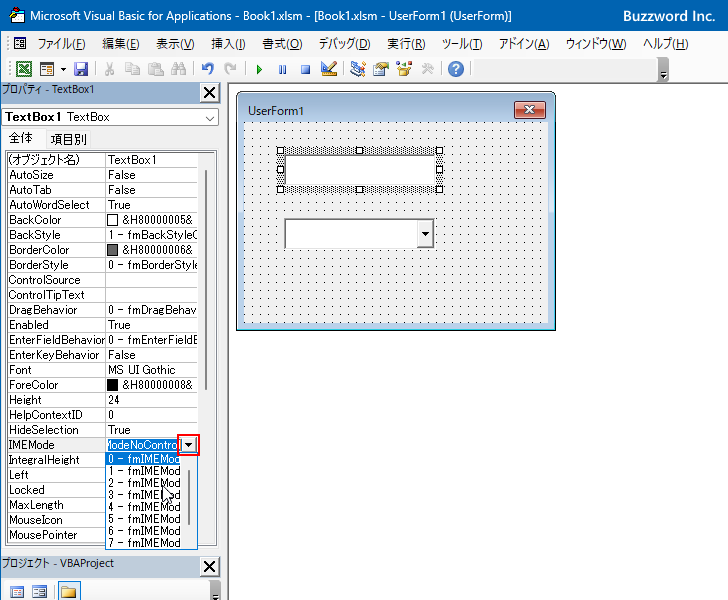This screenshot has width=728, height=600.
Task: Click the Reset stop icon
Action: coord(305,70)
